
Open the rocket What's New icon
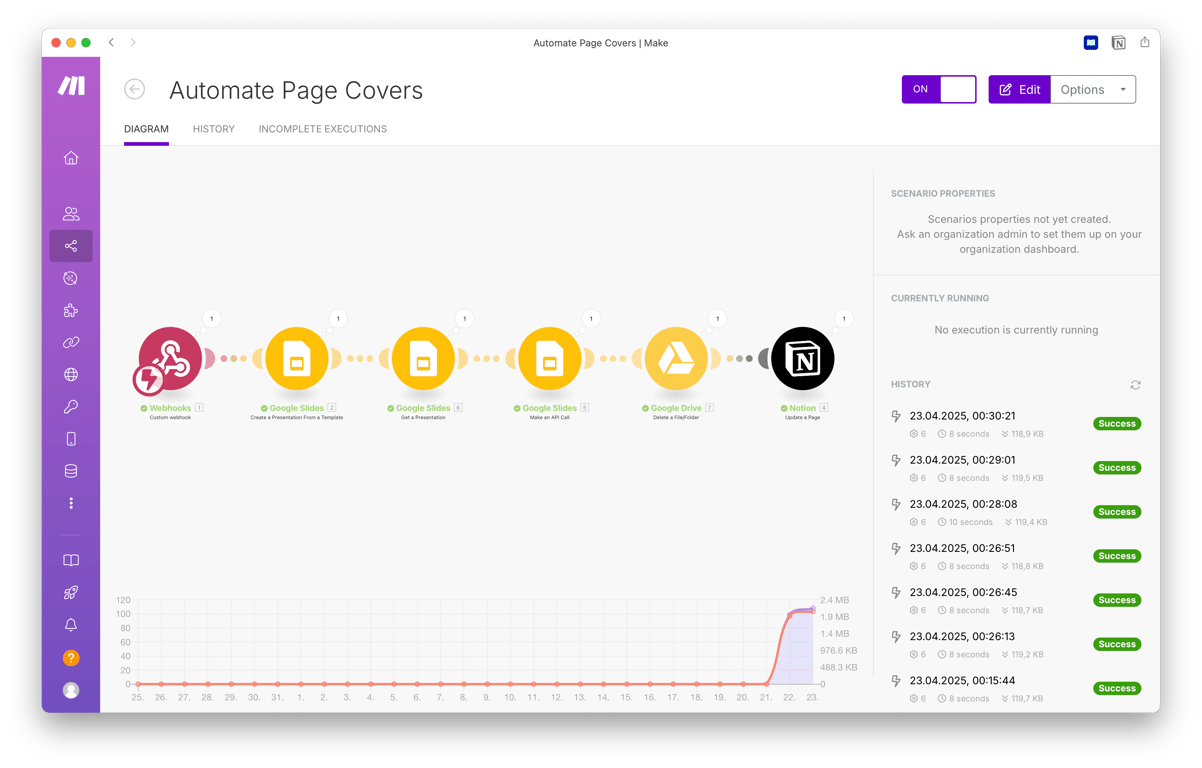[71, 593]
